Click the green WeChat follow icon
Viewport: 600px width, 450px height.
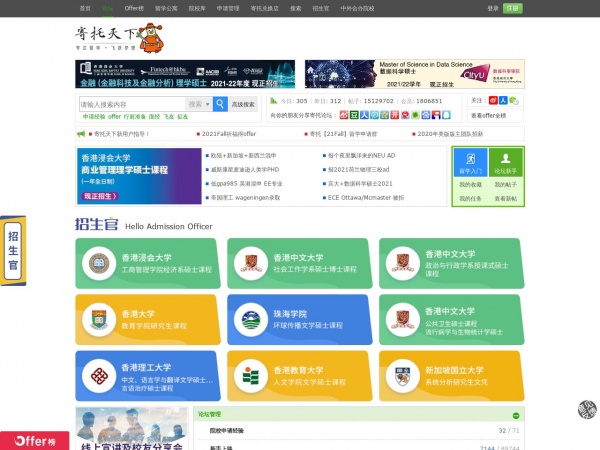pyautogui.click(x=513, y=101)
